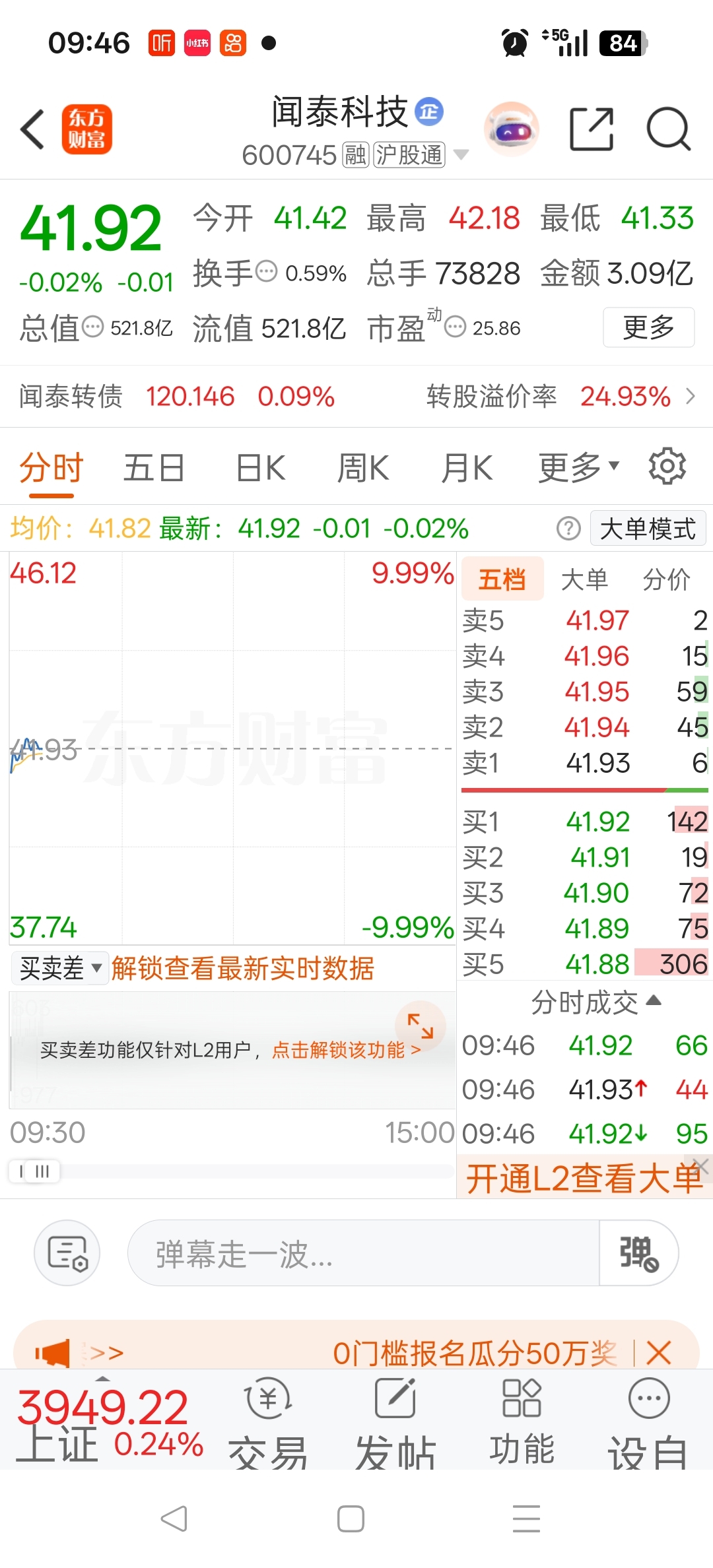Expand the 上证 index bar arrow

pyautogui.click(x=102, y=1379)
